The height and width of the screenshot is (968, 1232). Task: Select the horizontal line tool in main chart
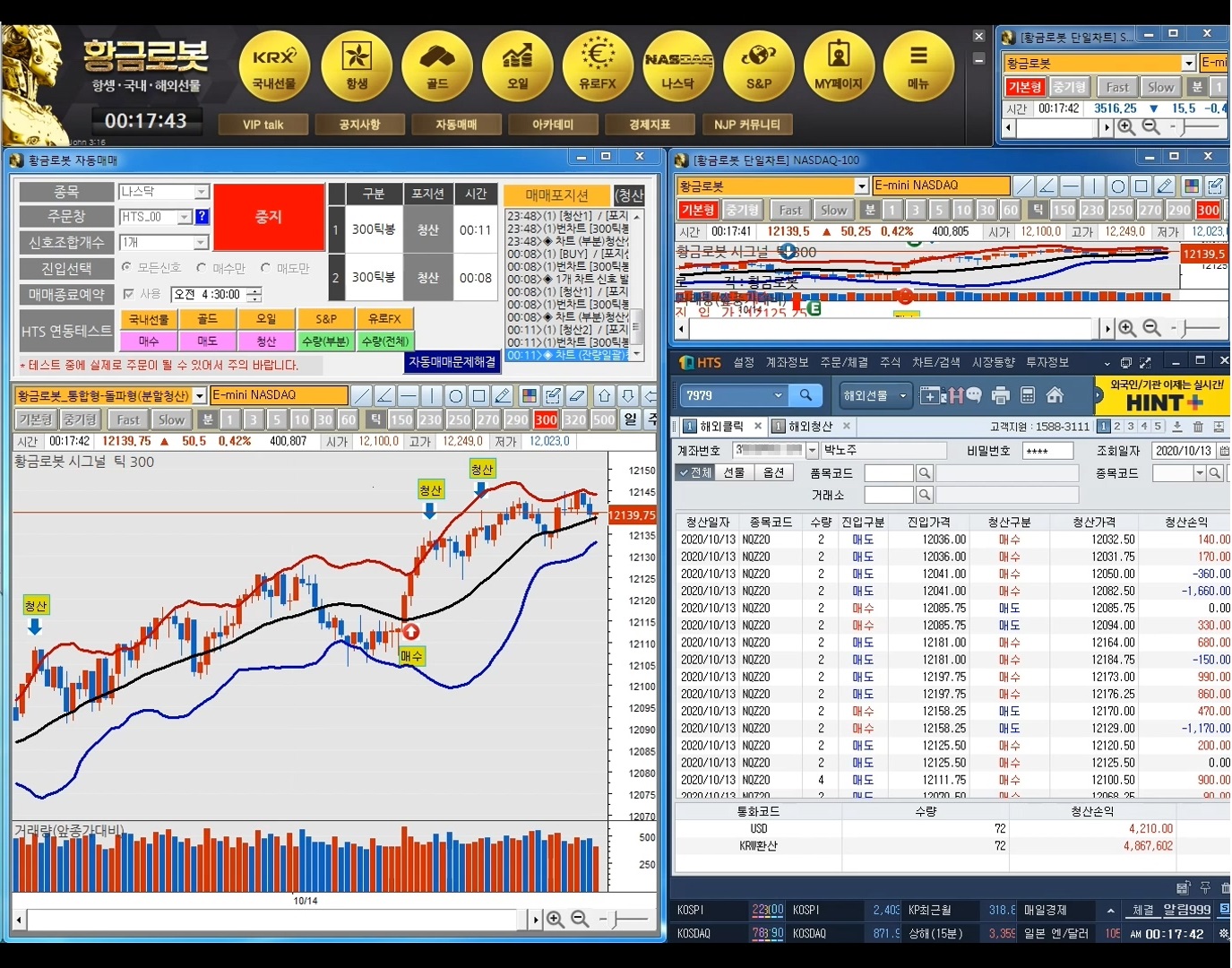409,395
